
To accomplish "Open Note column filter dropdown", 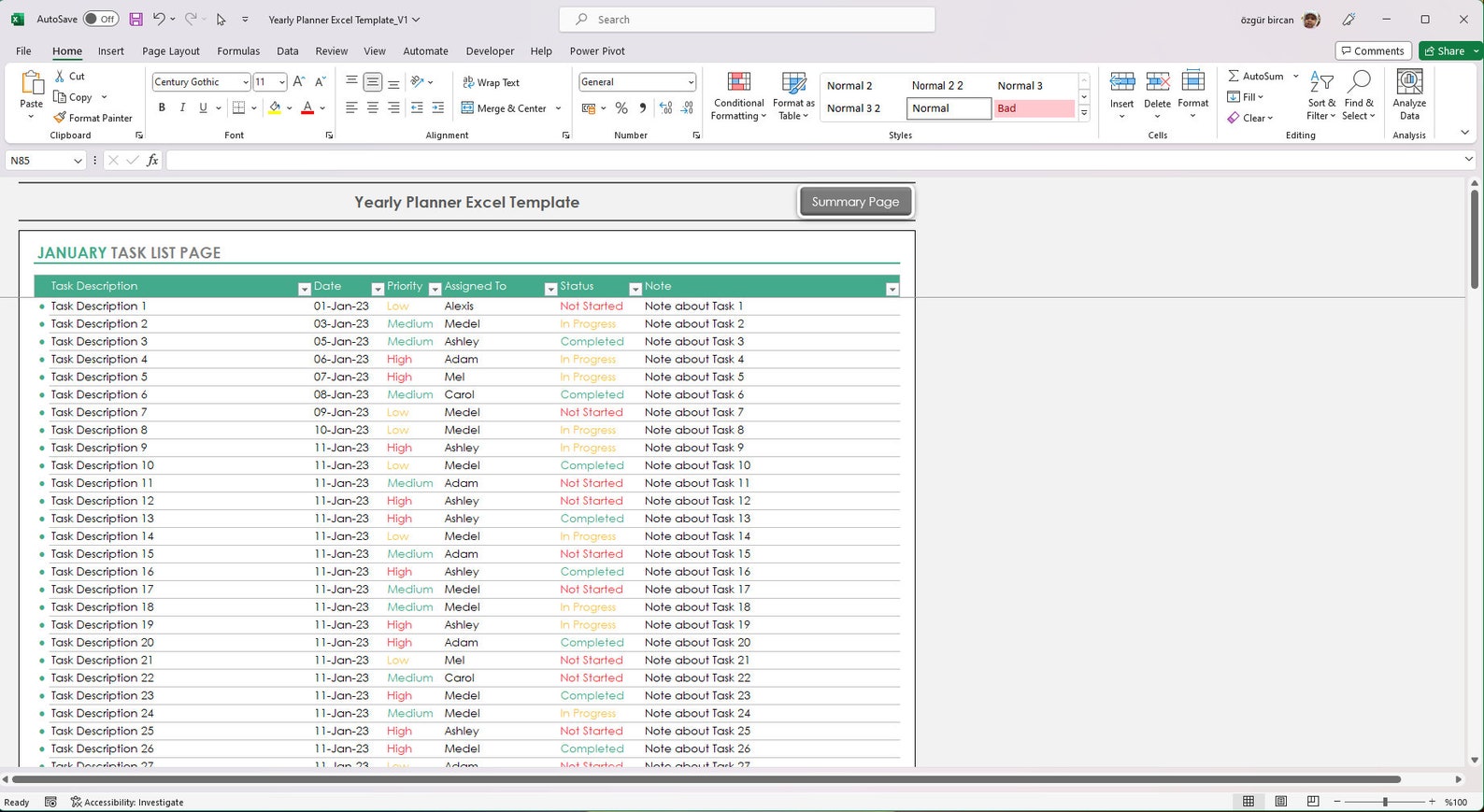I will (892, 289).
